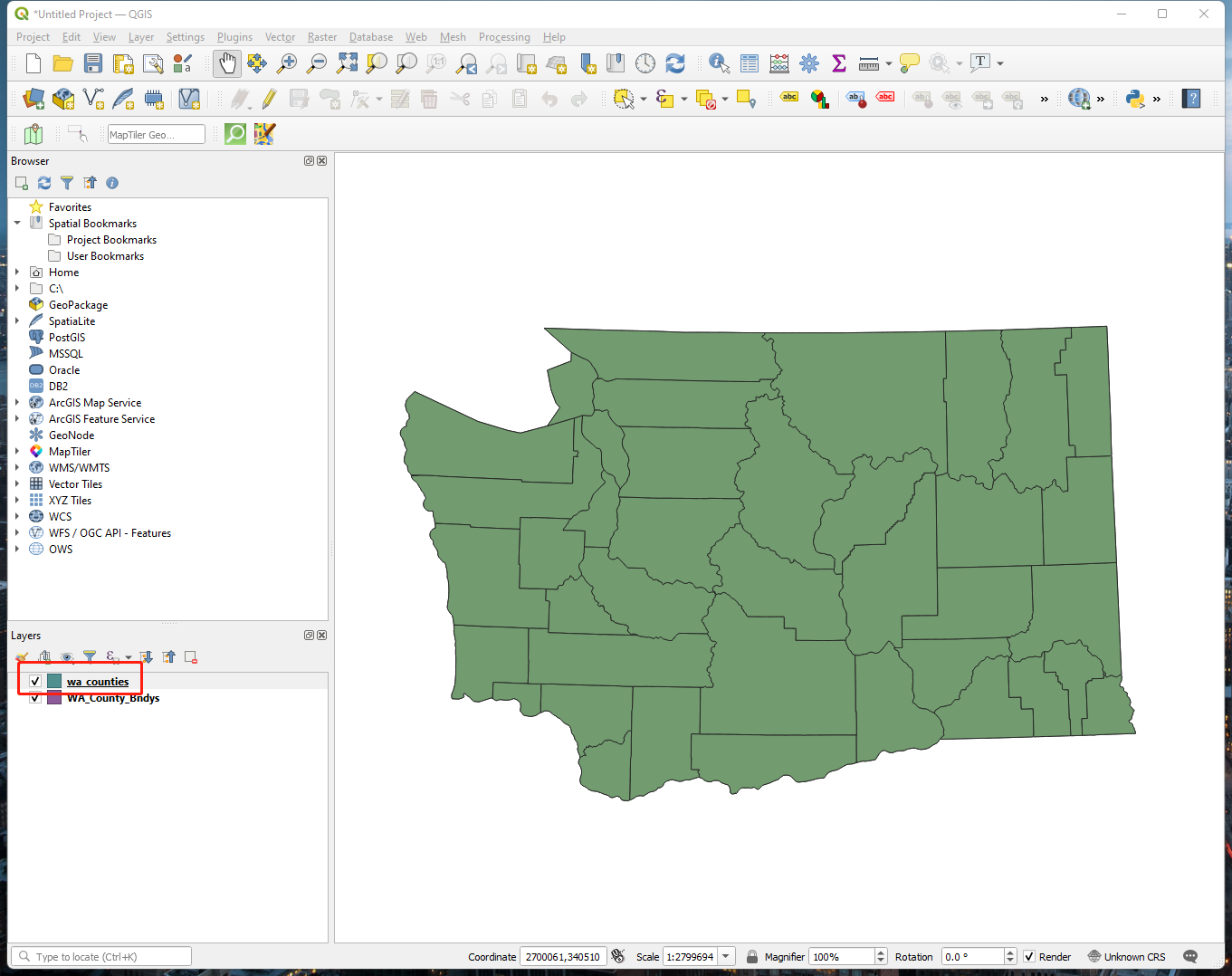
Task: Click Show Statistical Summary sigma icon
Action: click(x=839, y=63)
